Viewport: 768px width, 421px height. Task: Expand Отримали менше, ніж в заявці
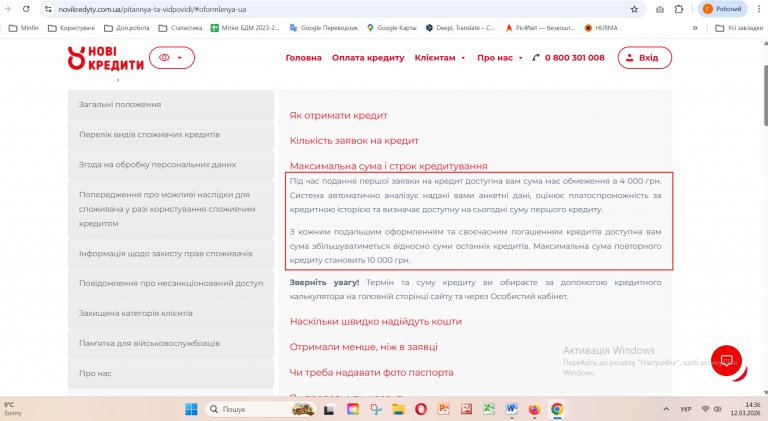click(363, 347)
